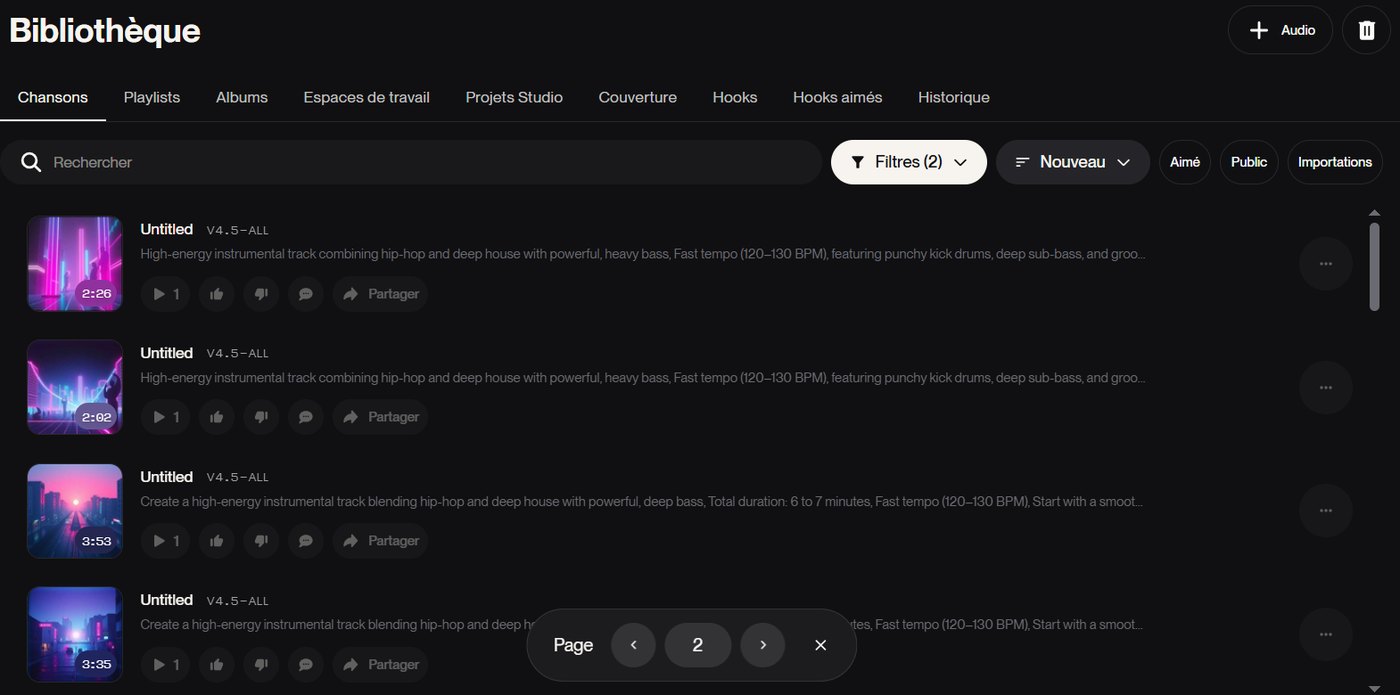The image size is (1400, 695).
Task: Close the Page navigation bar
Action: (821, 645)
